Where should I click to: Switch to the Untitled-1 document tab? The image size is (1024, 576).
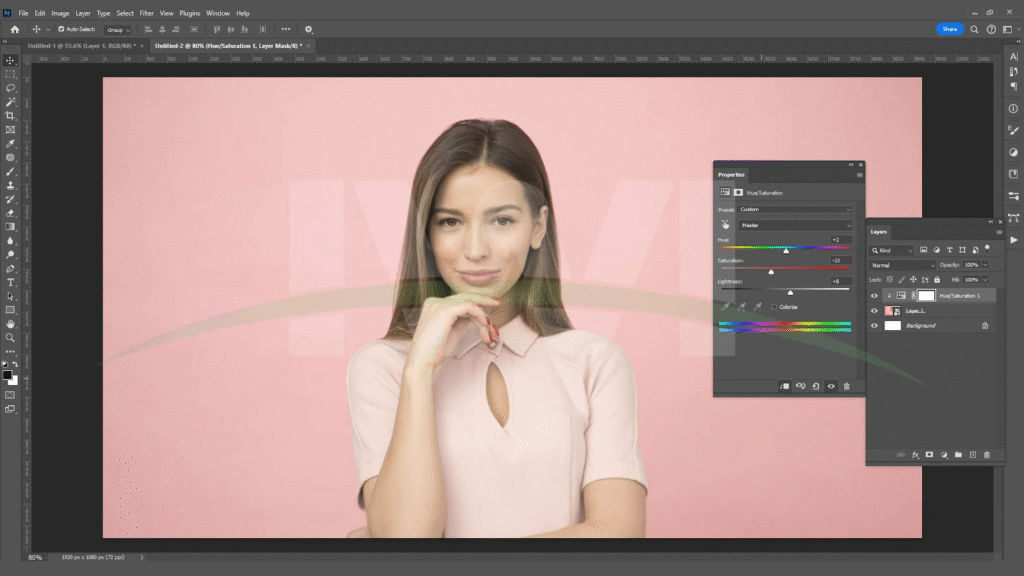pos(83,46)
